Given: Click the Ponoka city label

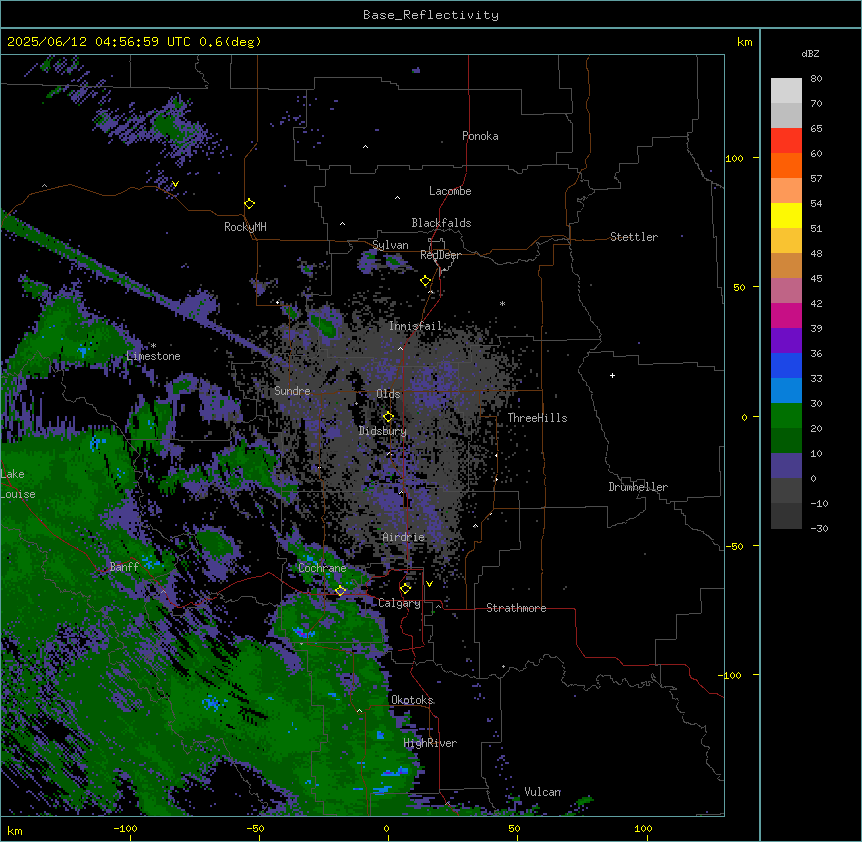Looking at the screenshot, I should point(480,136).
